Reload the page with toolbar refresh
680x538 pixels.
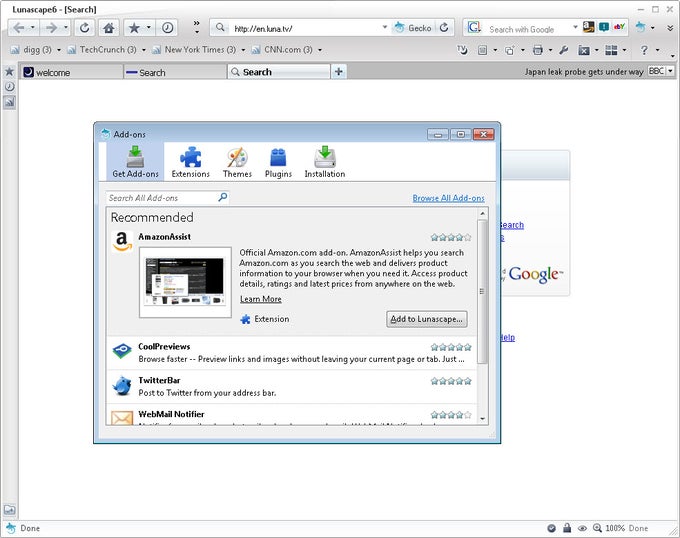pyautogui.click(x=85, y=28)
